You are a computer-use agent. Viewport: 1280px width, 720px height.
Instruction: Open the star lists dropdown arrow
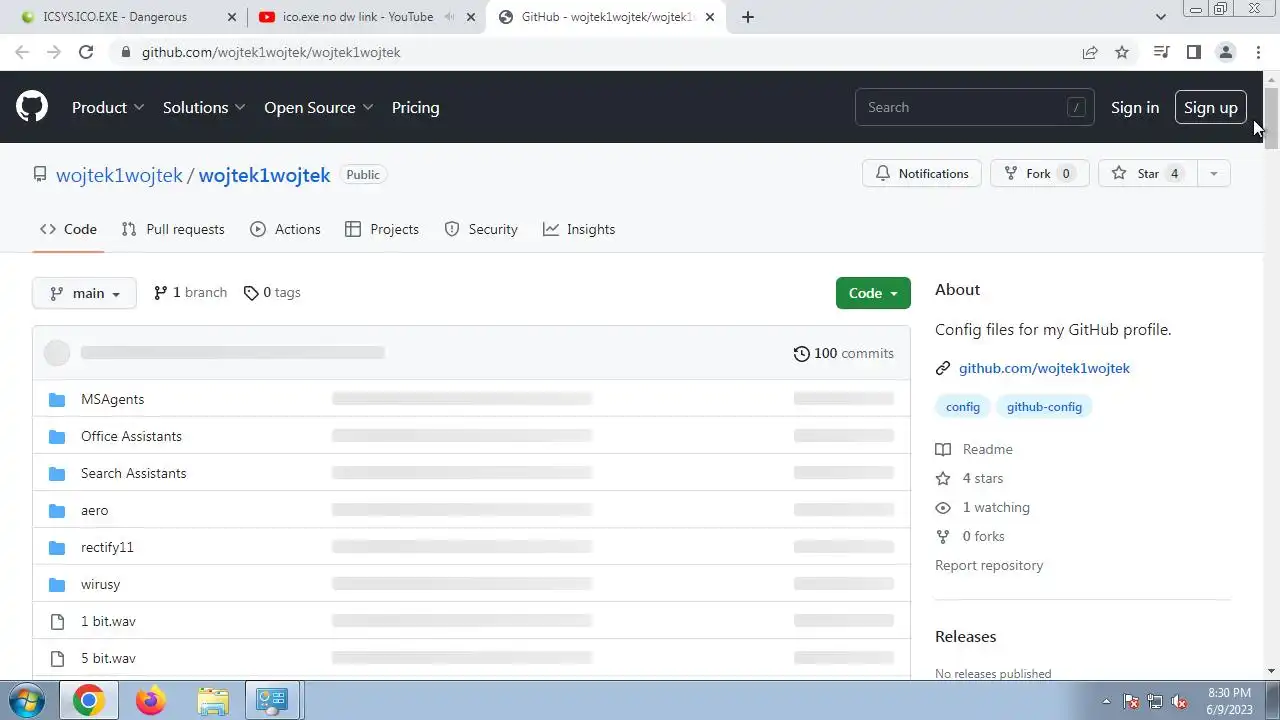coord(1214,174)
